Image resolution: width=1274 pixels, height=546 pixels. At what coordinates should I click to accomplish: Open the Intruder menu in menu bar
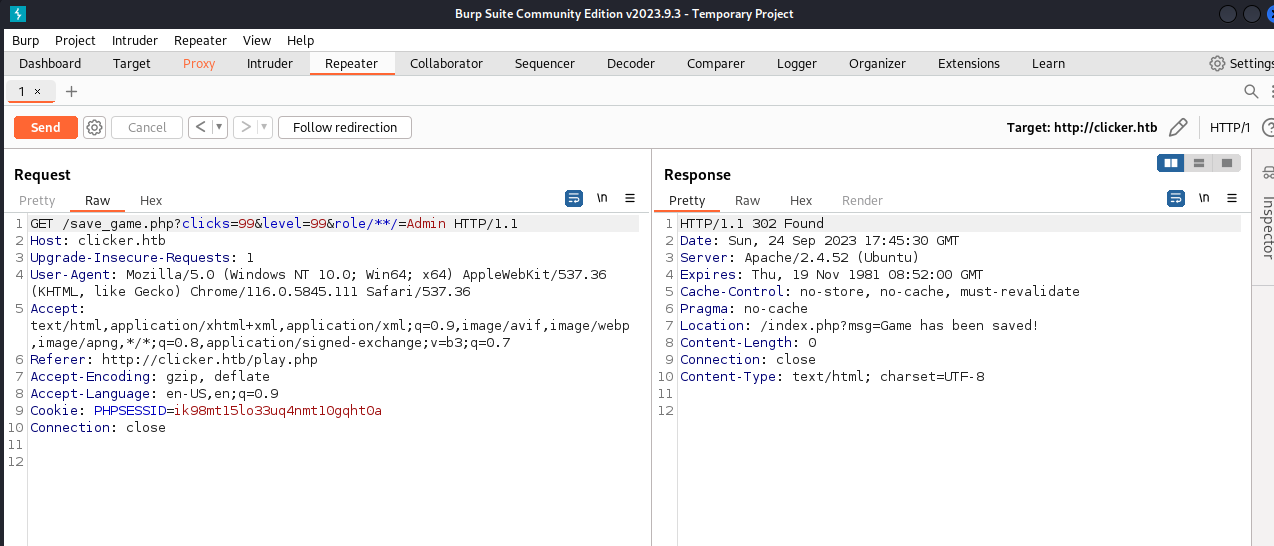coord(134,40)
